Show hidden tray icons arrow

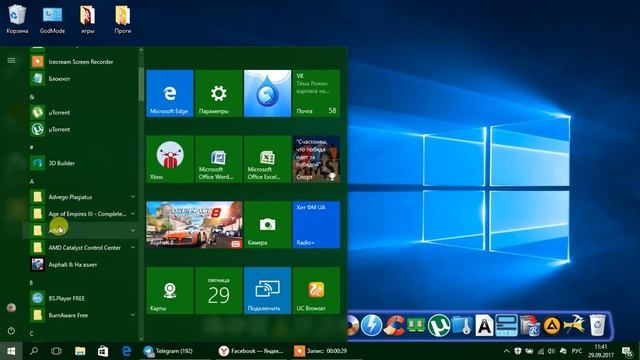click(507, 351)
